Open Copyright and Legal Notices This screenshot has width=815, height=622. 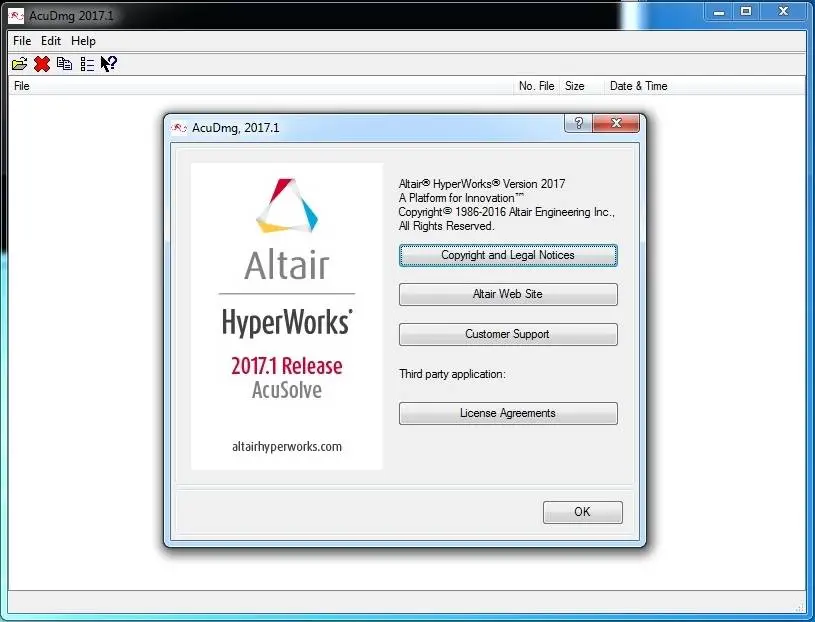[508, 255]
